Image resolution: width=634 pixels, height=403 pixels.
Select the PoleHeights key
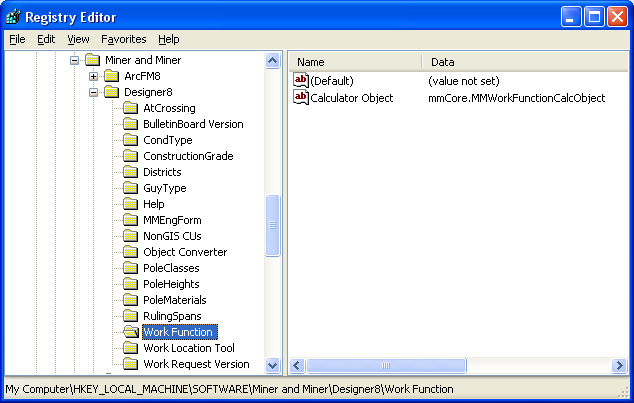[171, 284]
